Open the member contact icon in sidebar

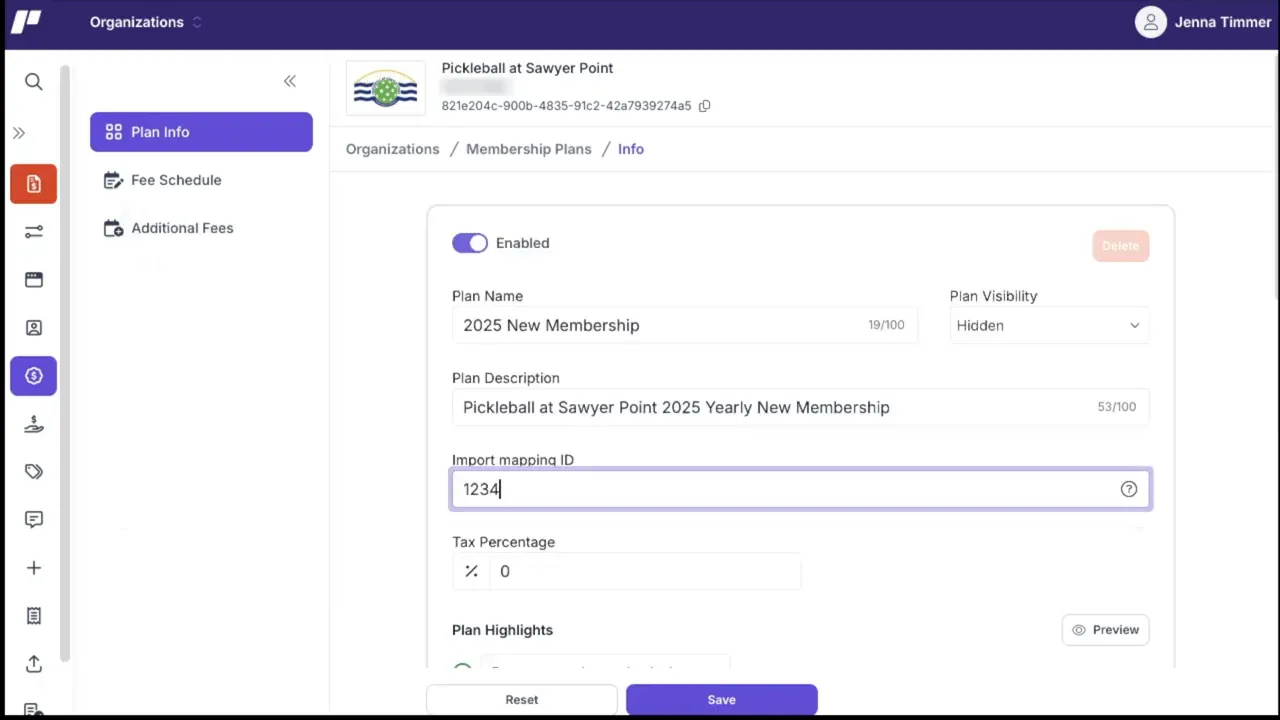point(33,327)
